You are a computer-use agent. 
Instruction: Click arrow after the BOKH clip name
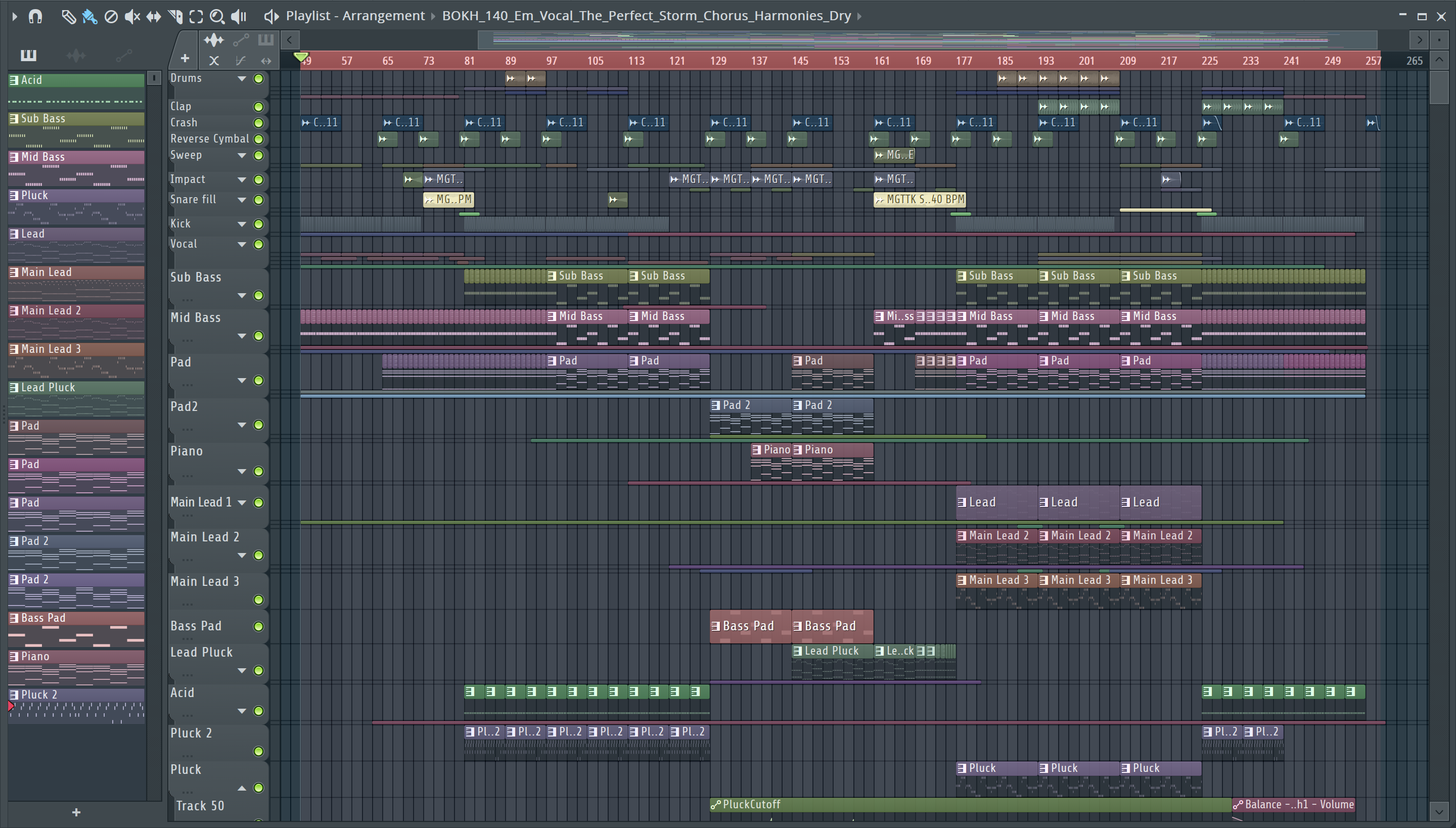coord(859,16)
